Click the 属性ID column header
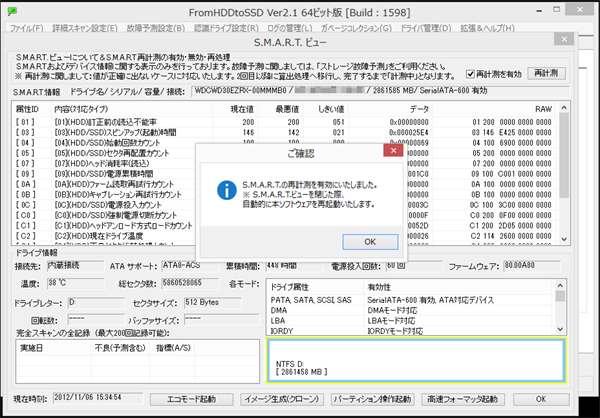Screen dimensions: 600x418 point(31,109)
